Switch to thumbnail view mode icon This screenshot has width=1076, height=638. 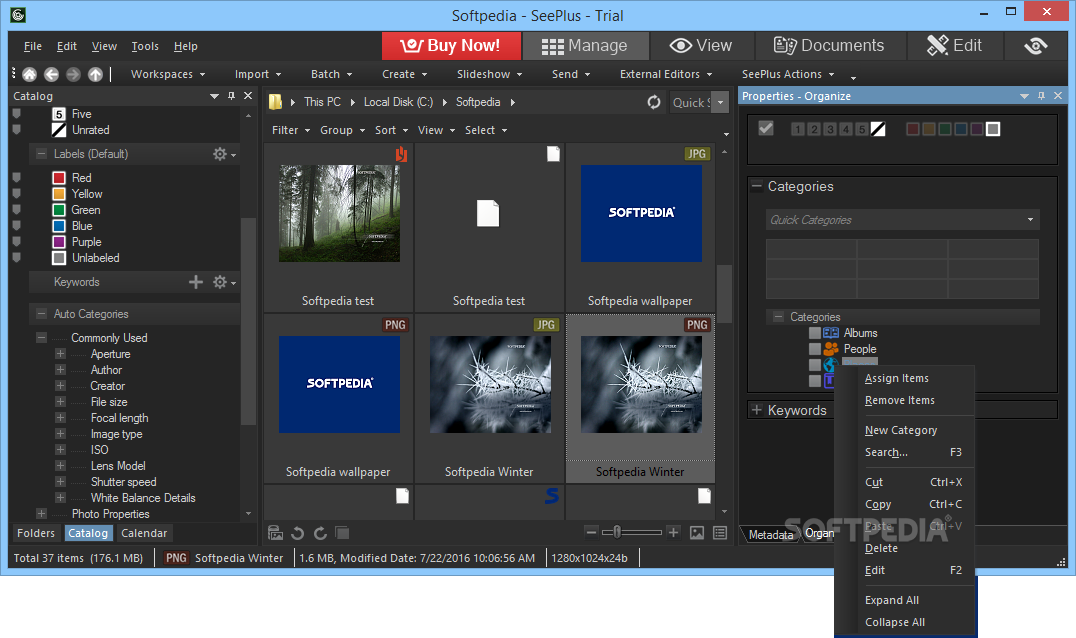[x=697, y=533]
